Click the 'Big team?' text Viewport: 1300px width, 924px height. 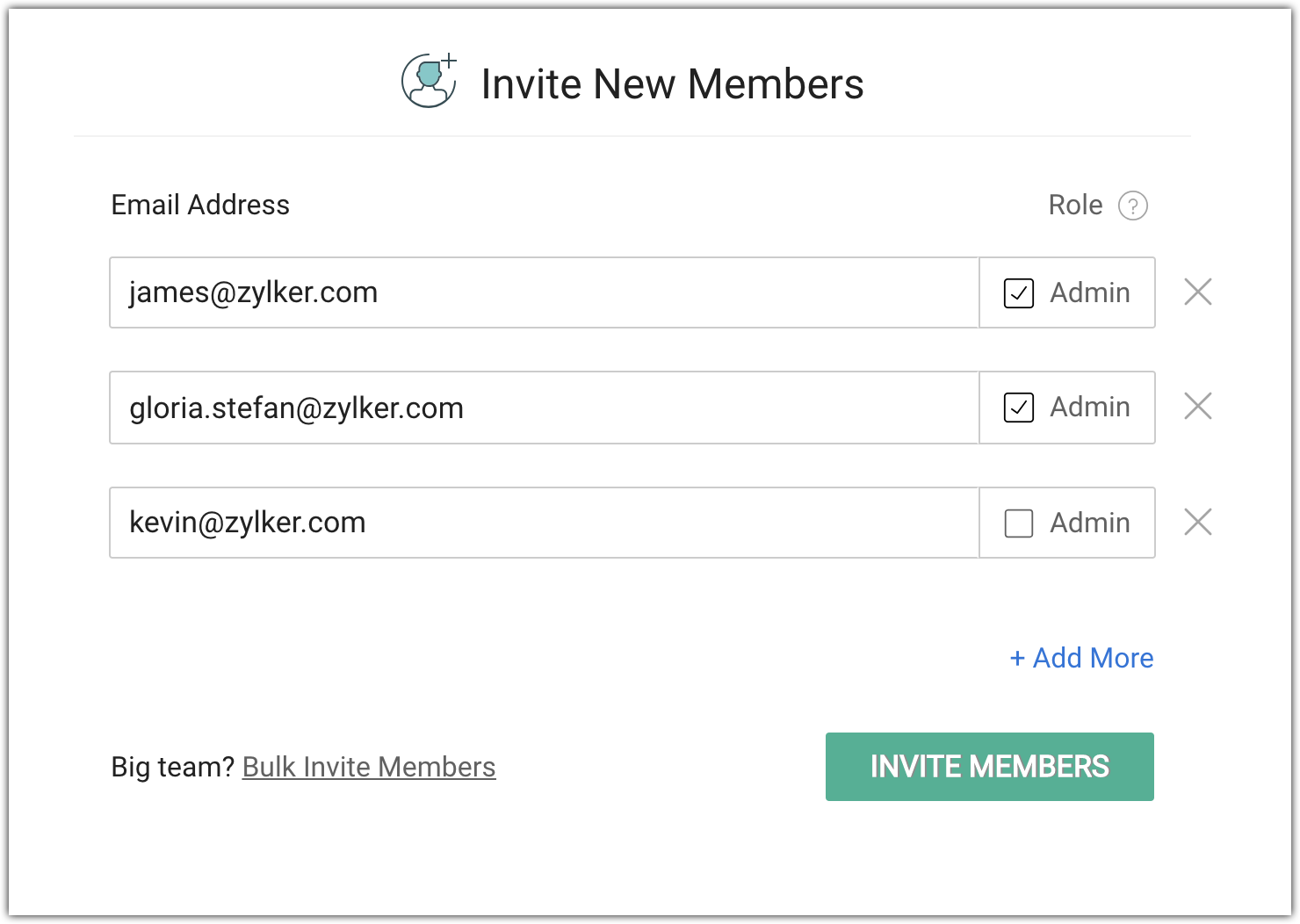(172, 767)
